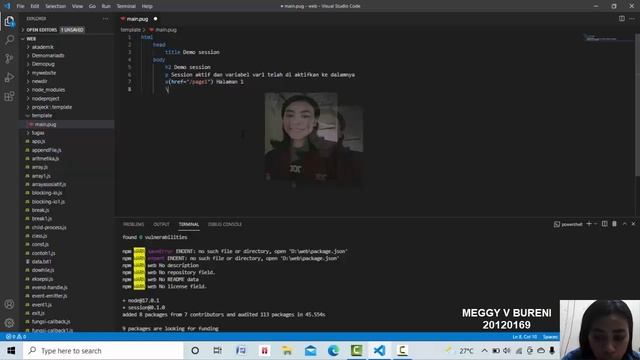Viewport: 640px width, 360px height.
Task: Open Task View on taskbar
Action: [x=218, y=351]
